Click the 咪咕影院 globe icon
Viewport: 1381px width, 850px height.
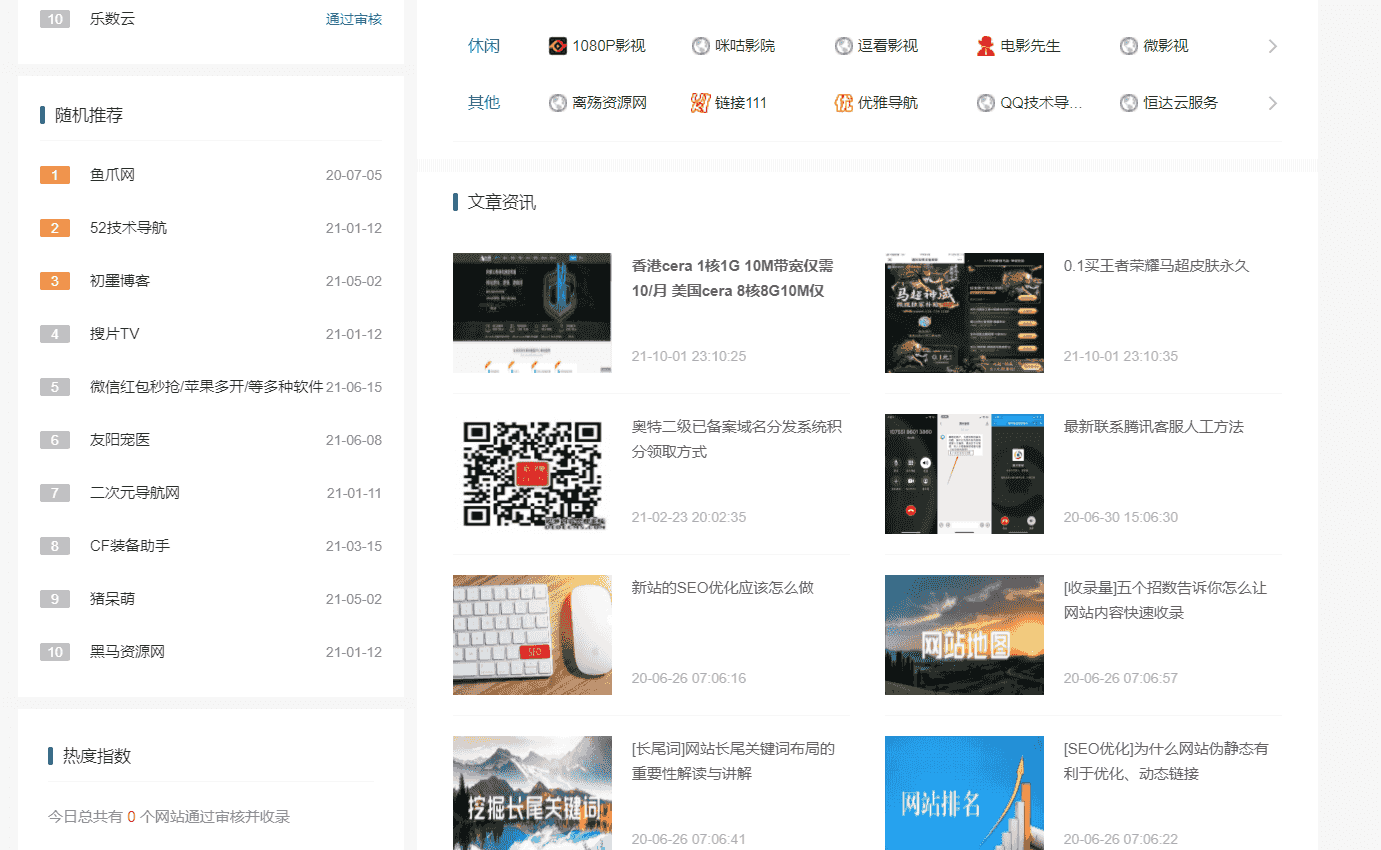[701, 46]
